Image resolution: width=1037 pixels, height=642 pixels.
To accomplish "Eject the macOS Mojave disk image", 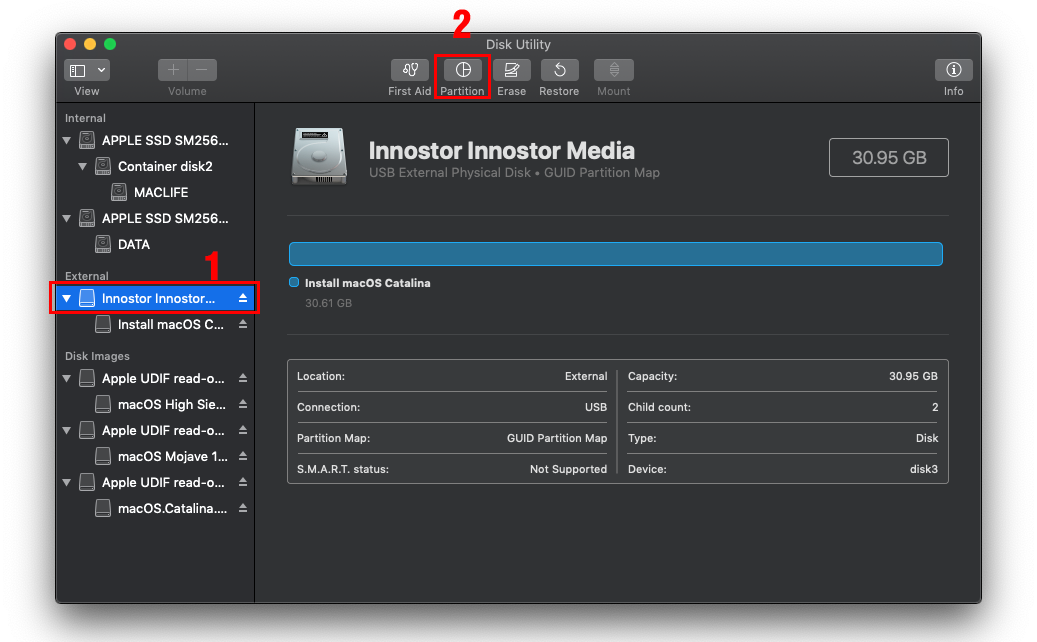I will 243,456.
